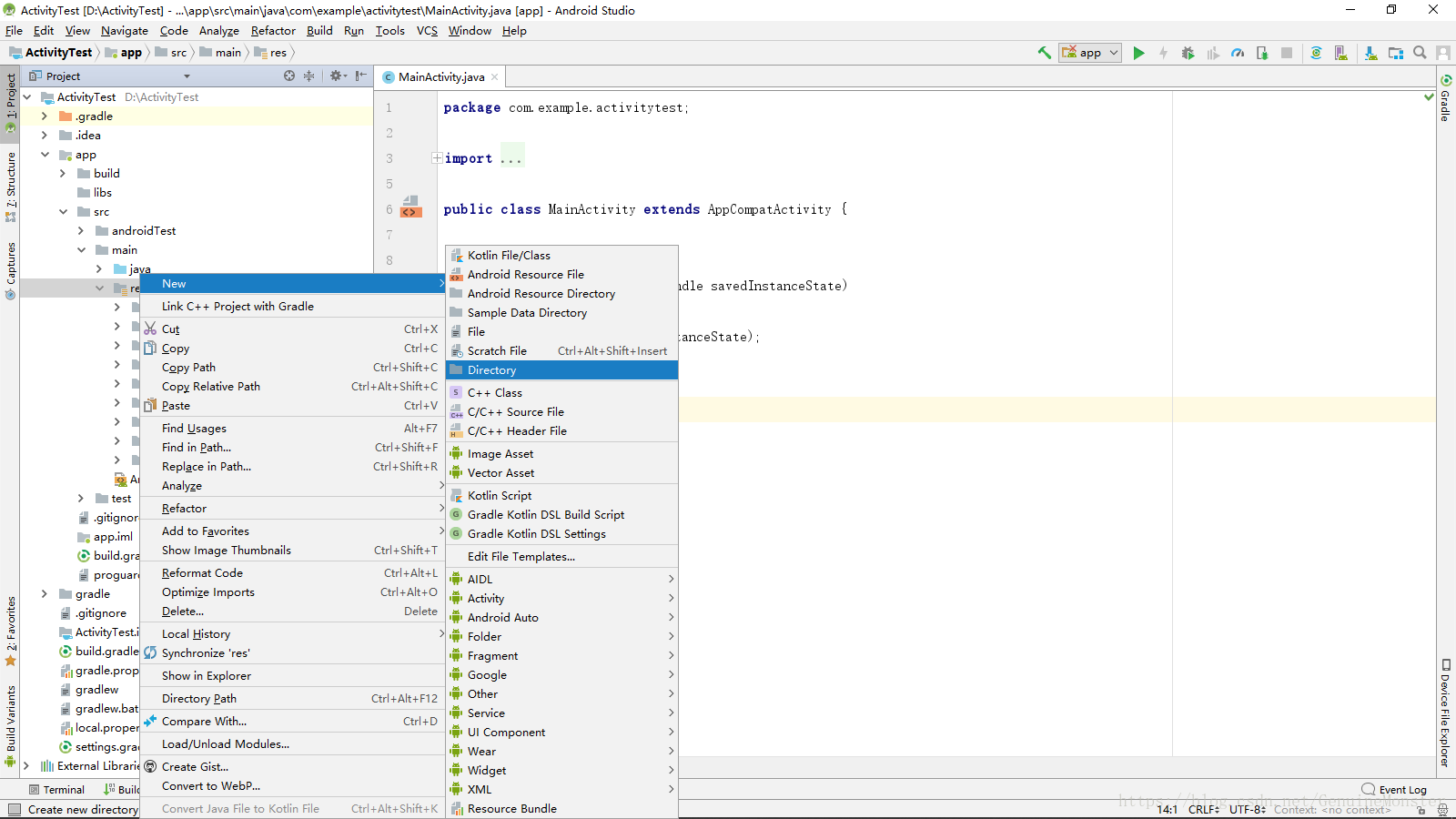Click the Profile app gauge icon
Viewport: 1456px width, 819px height.
[x=1238, y=53]
